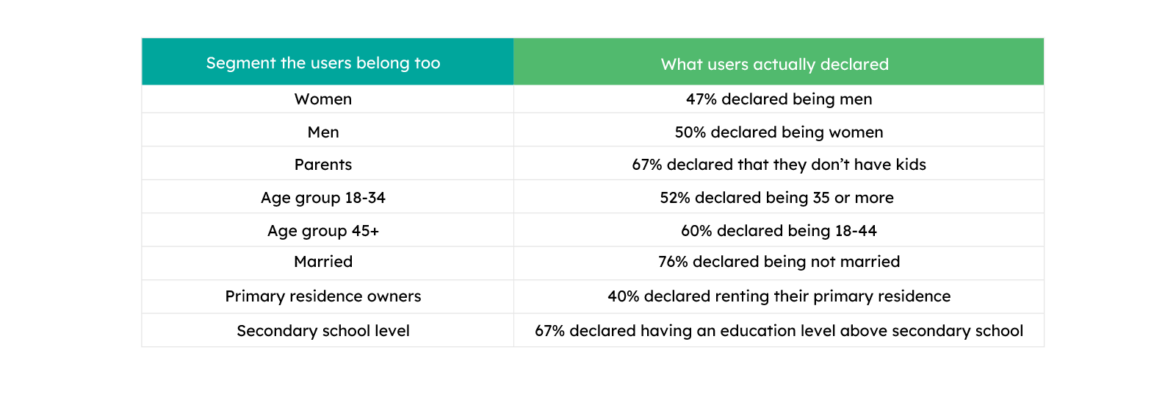The image size is (1176, 403).
Task: Click the 'Secondary school level' cell
Action: (x=323, y=330)
